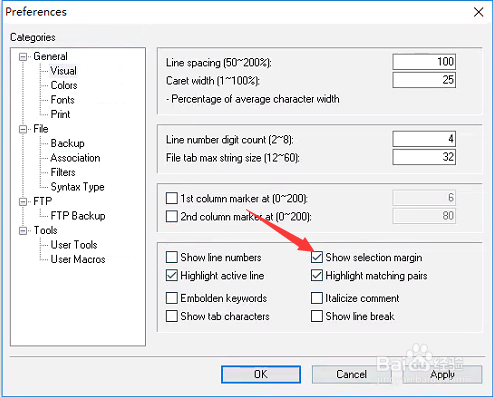Cancel the Preferences dialog
Image resolution: width=493 pixels, height=397 pixels.
tap(351, 374)
